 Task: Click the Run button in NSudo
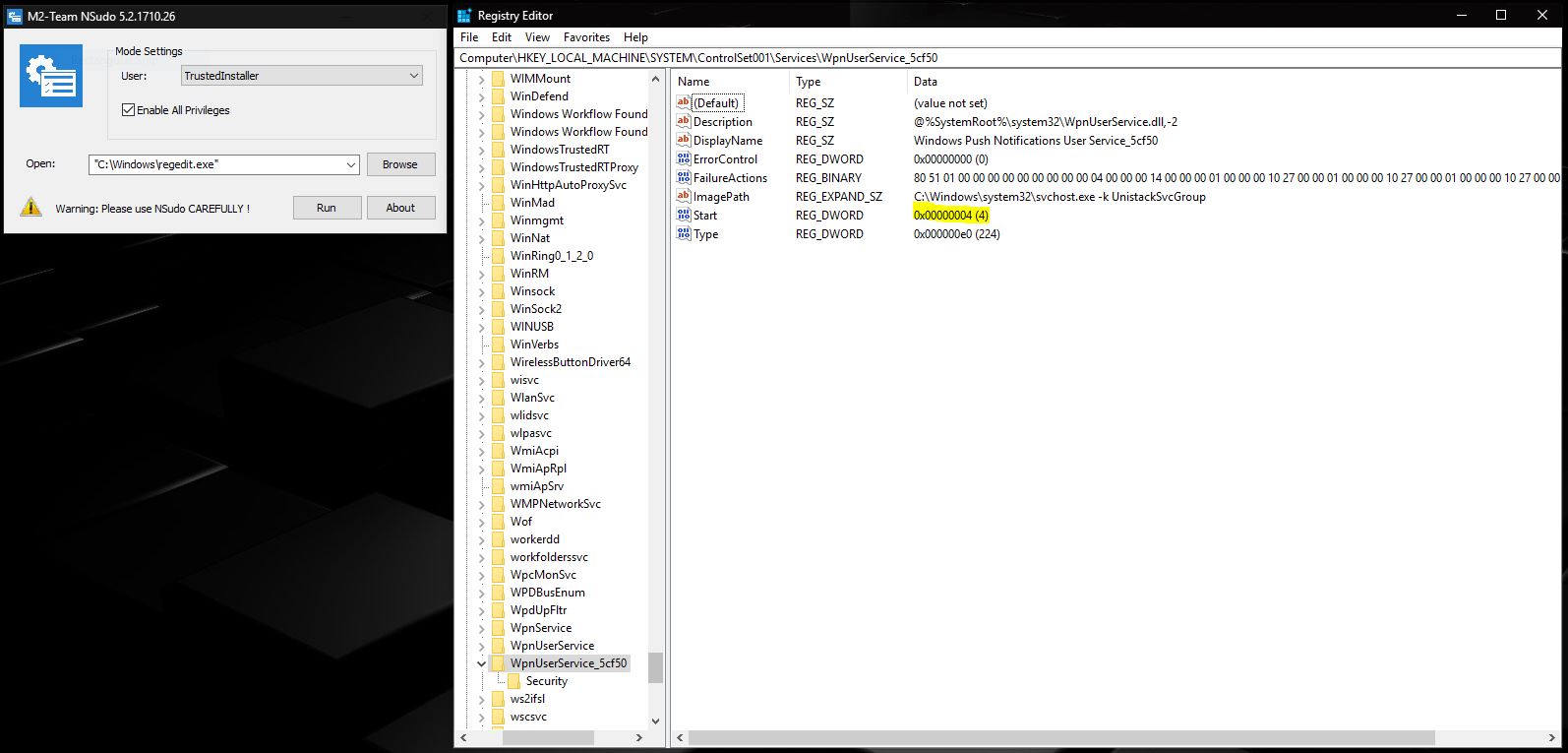tap(327, 208)
